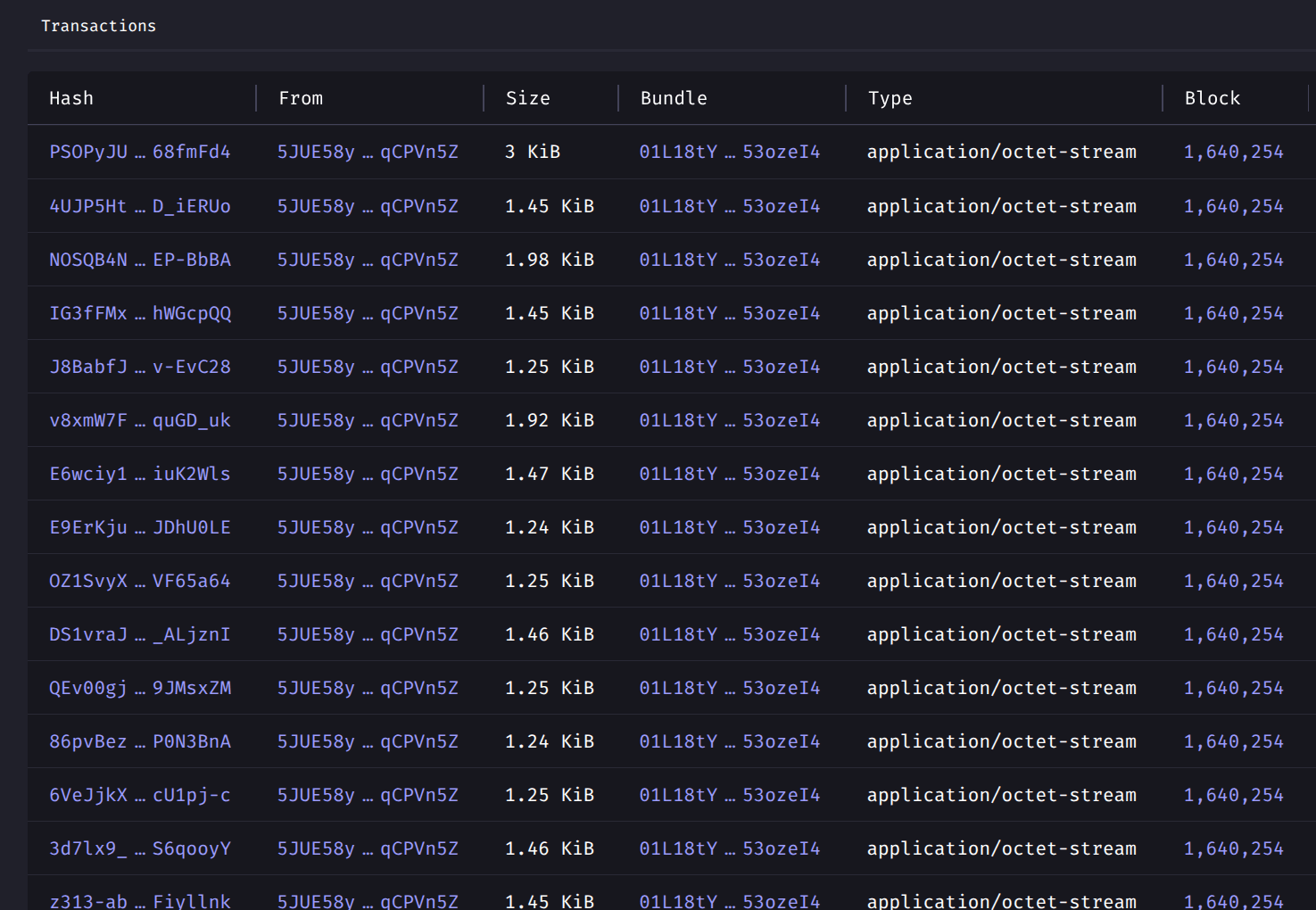Open transaction hash E6wciy1 … iuK2Wls
The height and width of the screenshot is (910, 1316).
click(140, 474)
